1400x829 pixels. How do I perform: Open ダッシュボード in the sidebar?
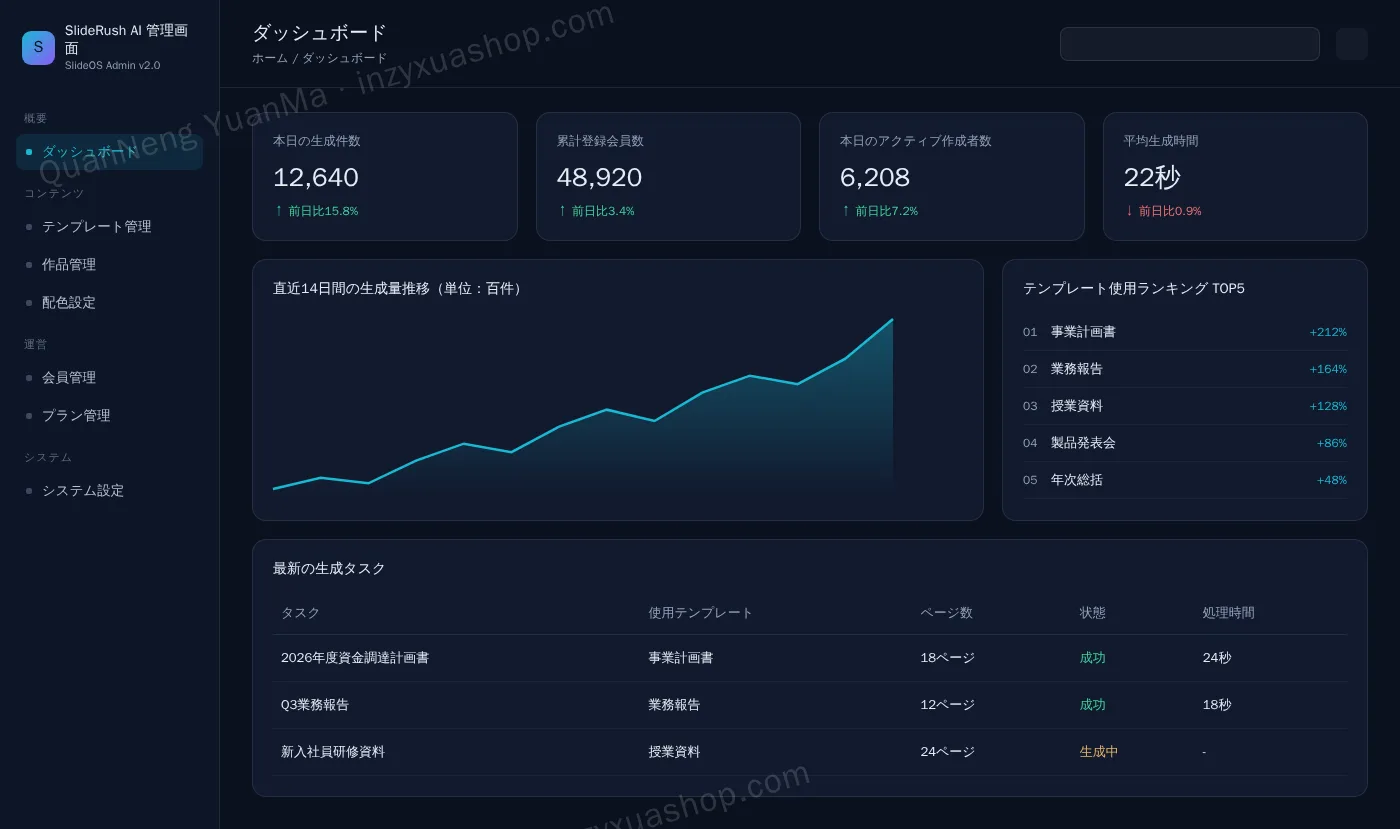coord(109,152)
